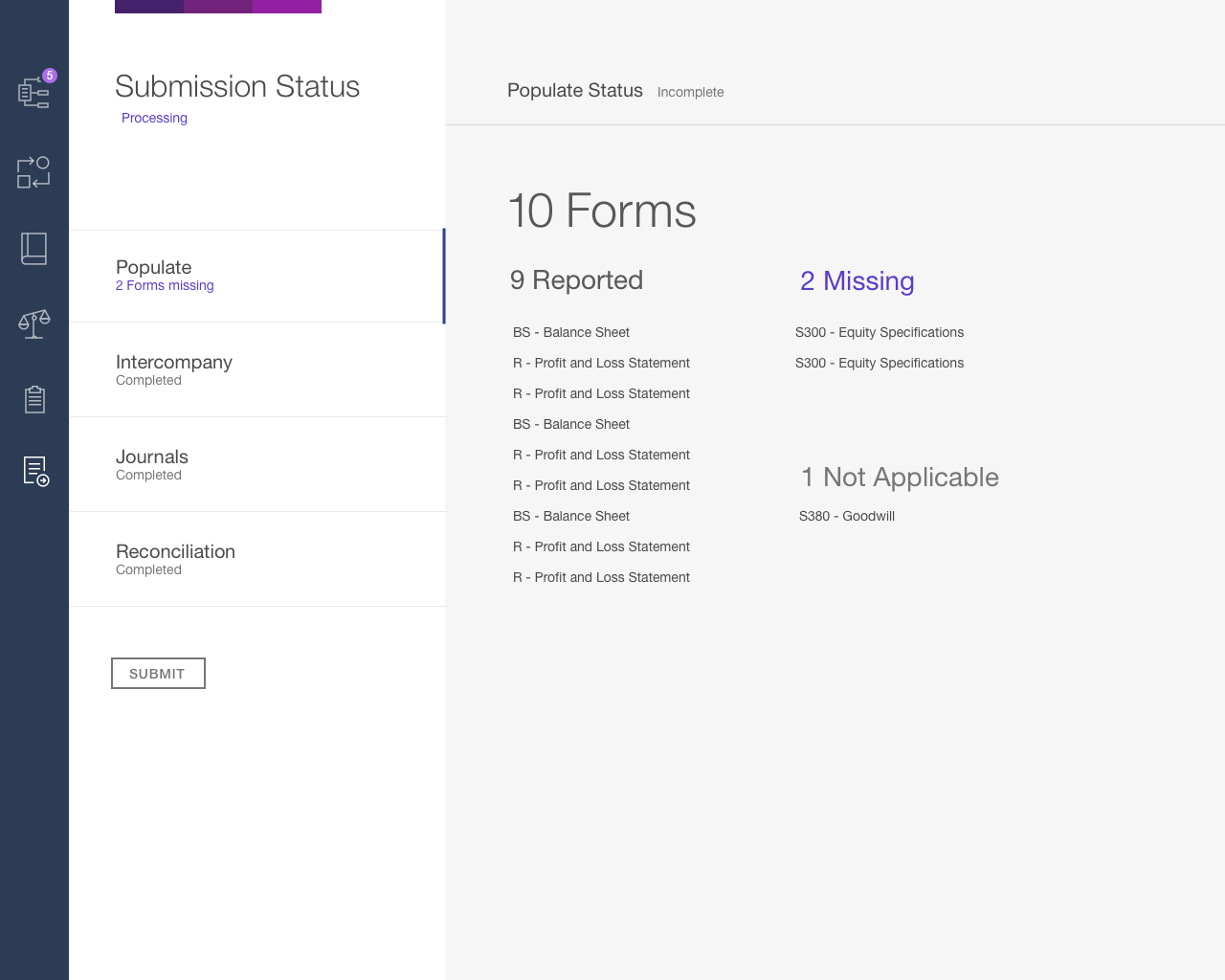Click the 2 Forms missing link
Screen dimensions: 1225x980
click(x=165, y=285)
